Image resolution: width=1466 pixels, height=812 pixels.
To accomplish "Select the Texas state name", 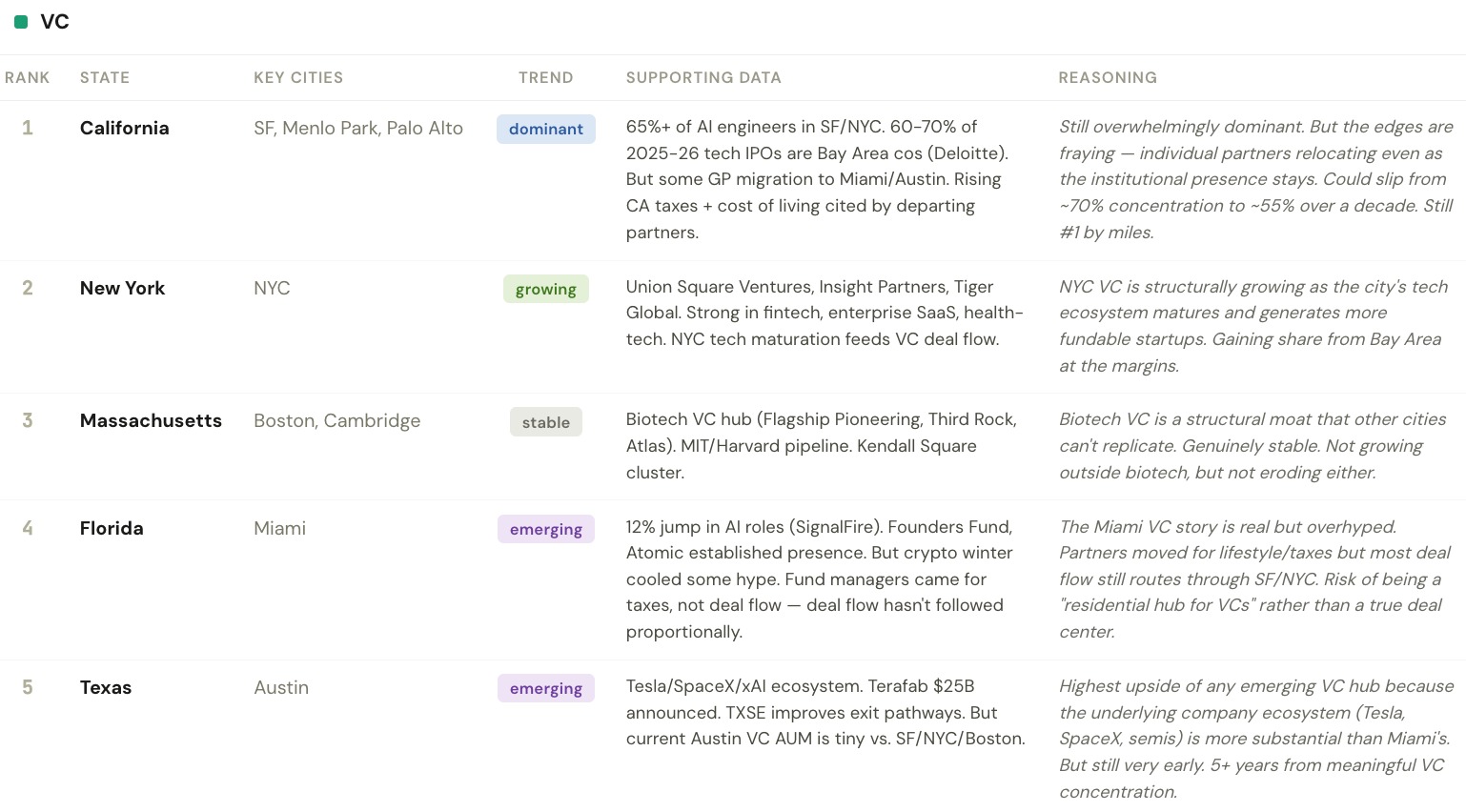I will [106, 688].
